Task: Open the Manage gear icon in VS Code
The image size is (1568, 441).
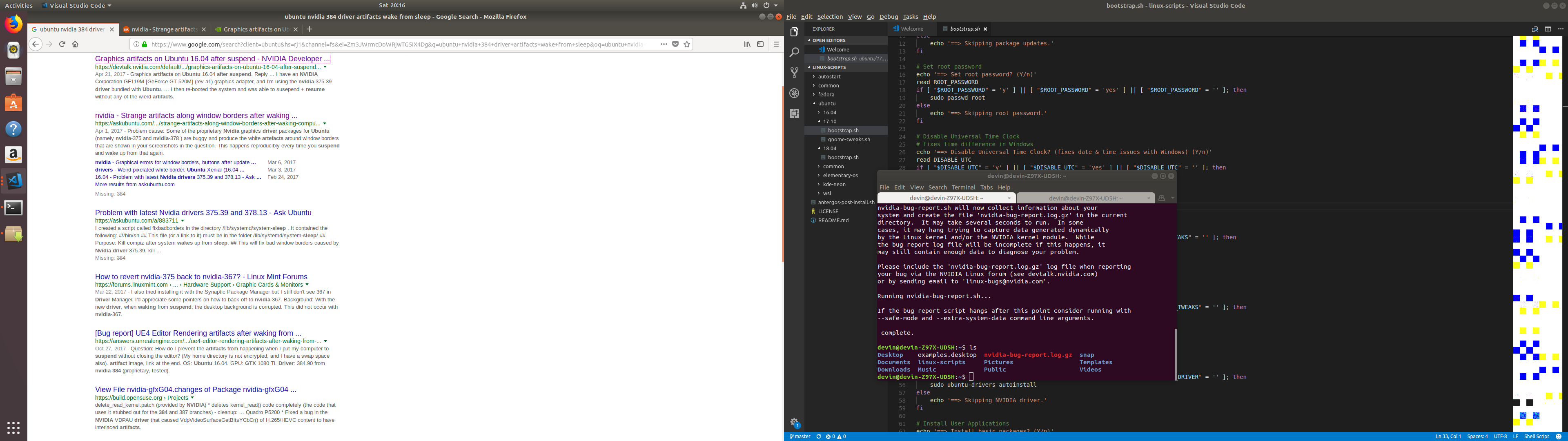Action: pos(794,421)
